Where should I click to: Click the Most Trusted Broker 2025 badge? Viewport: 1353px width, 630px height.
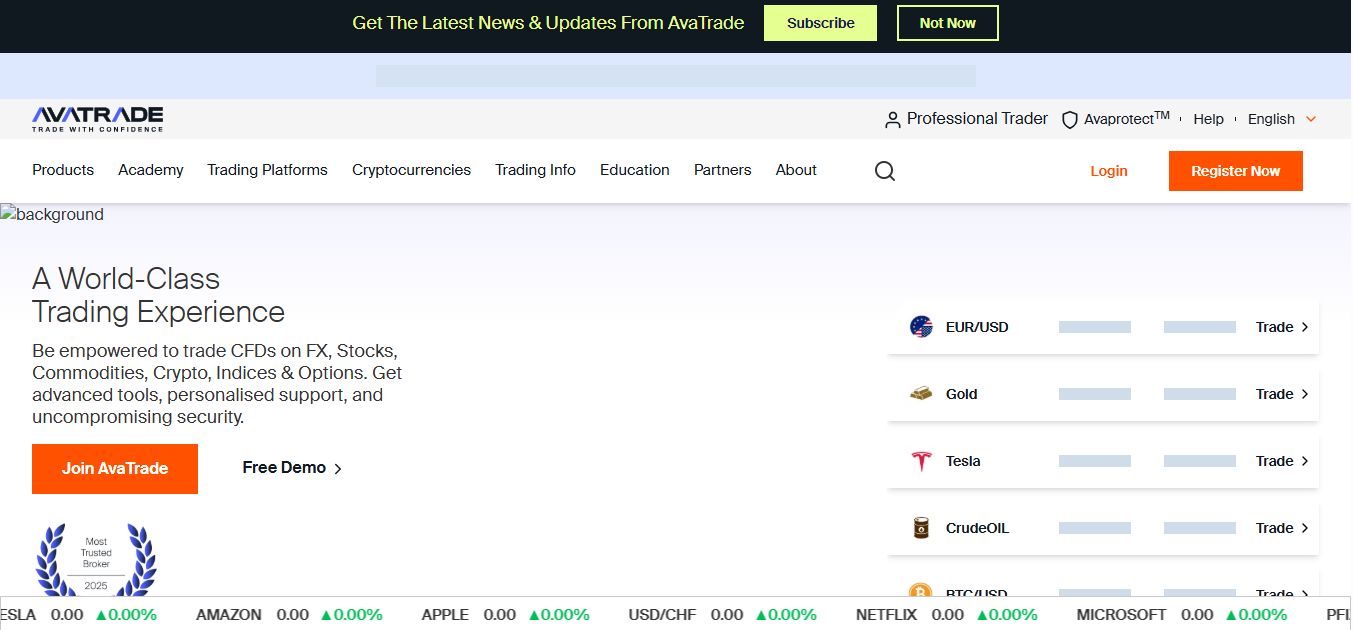click(x=96, y=560)
